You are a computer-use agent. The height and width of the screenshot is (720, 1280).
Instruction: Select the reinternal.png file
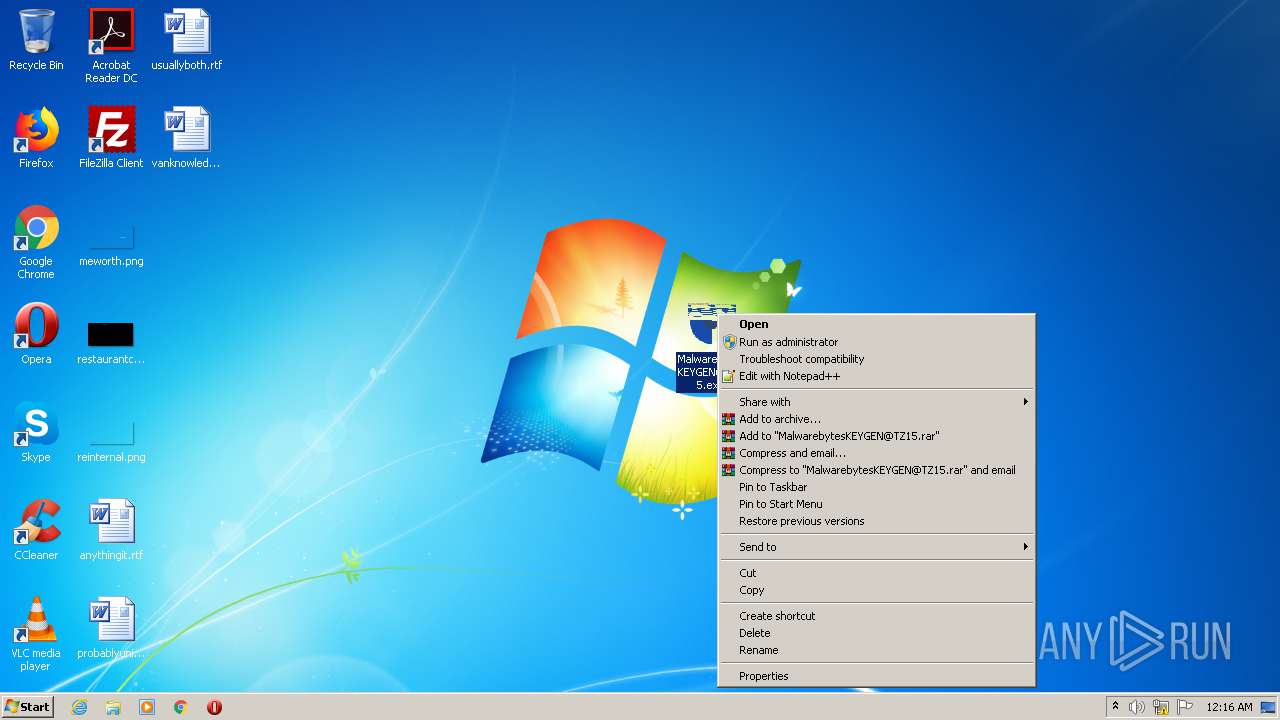tap(111, 440)
